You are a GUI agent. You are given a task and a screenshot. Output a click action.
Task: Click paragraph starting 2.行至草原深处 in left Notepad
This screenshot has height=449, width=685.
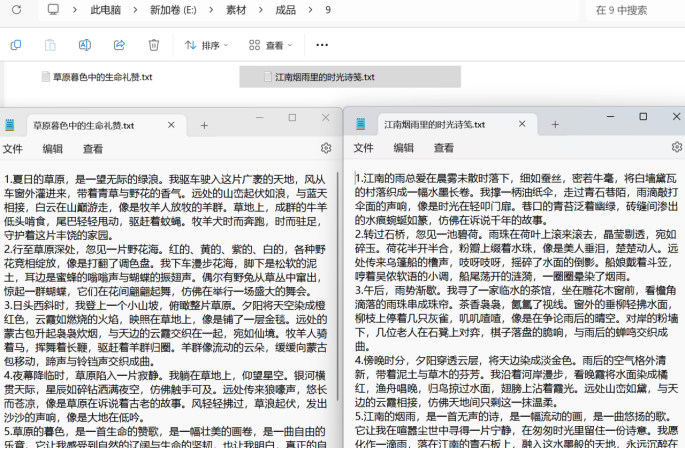click(165, 270)
